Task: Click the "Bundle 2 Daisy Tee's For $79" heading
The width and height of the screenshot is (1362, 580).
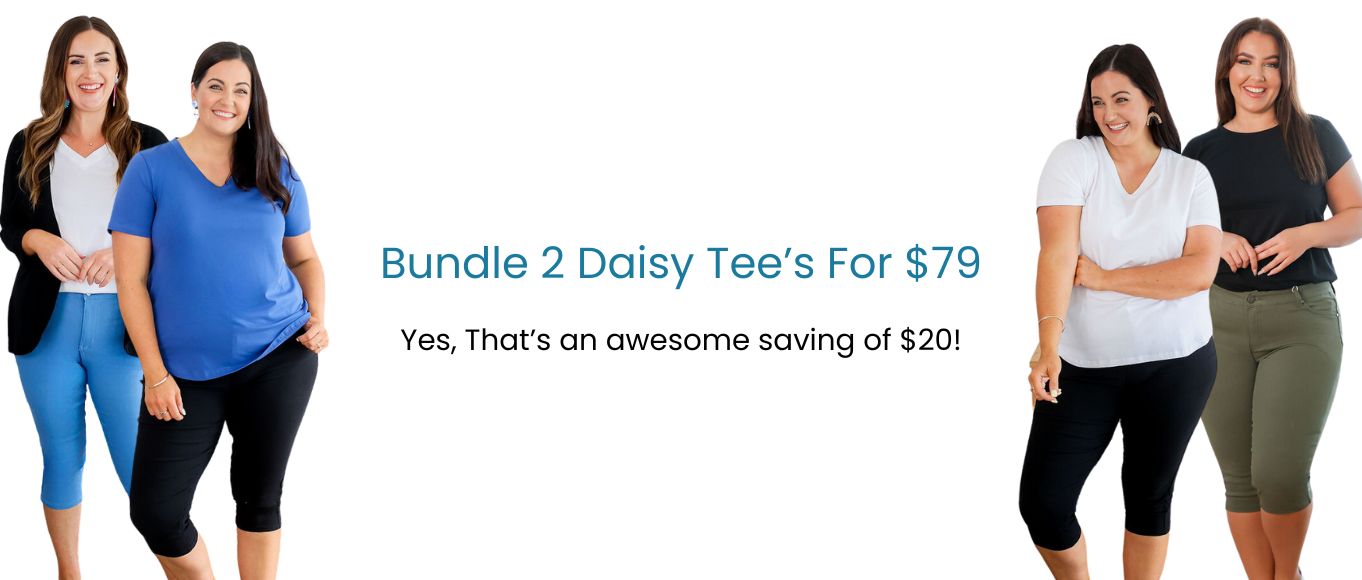Action: pos(680,263)
